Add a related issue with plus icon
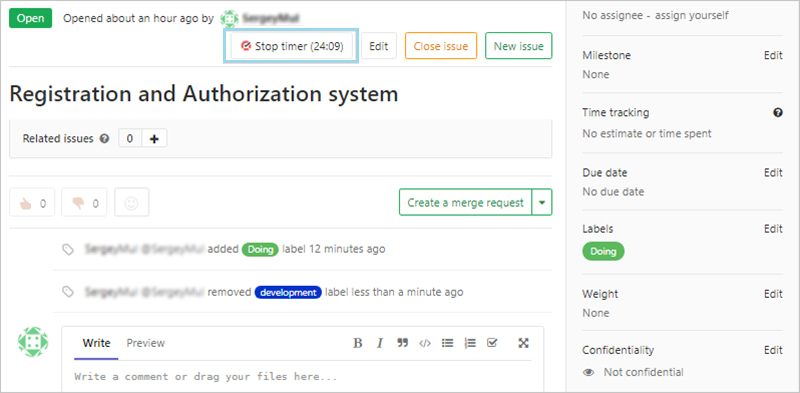The height and width of the screenshot is (393, 800). (x=154, y=138)
